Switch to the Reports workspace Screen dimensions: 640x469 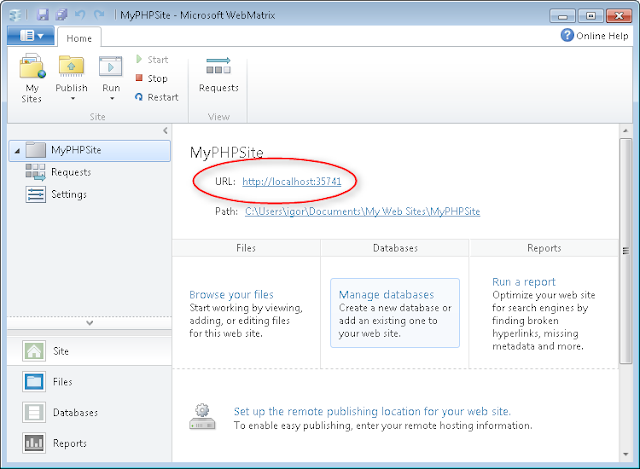tap(89, 443)
